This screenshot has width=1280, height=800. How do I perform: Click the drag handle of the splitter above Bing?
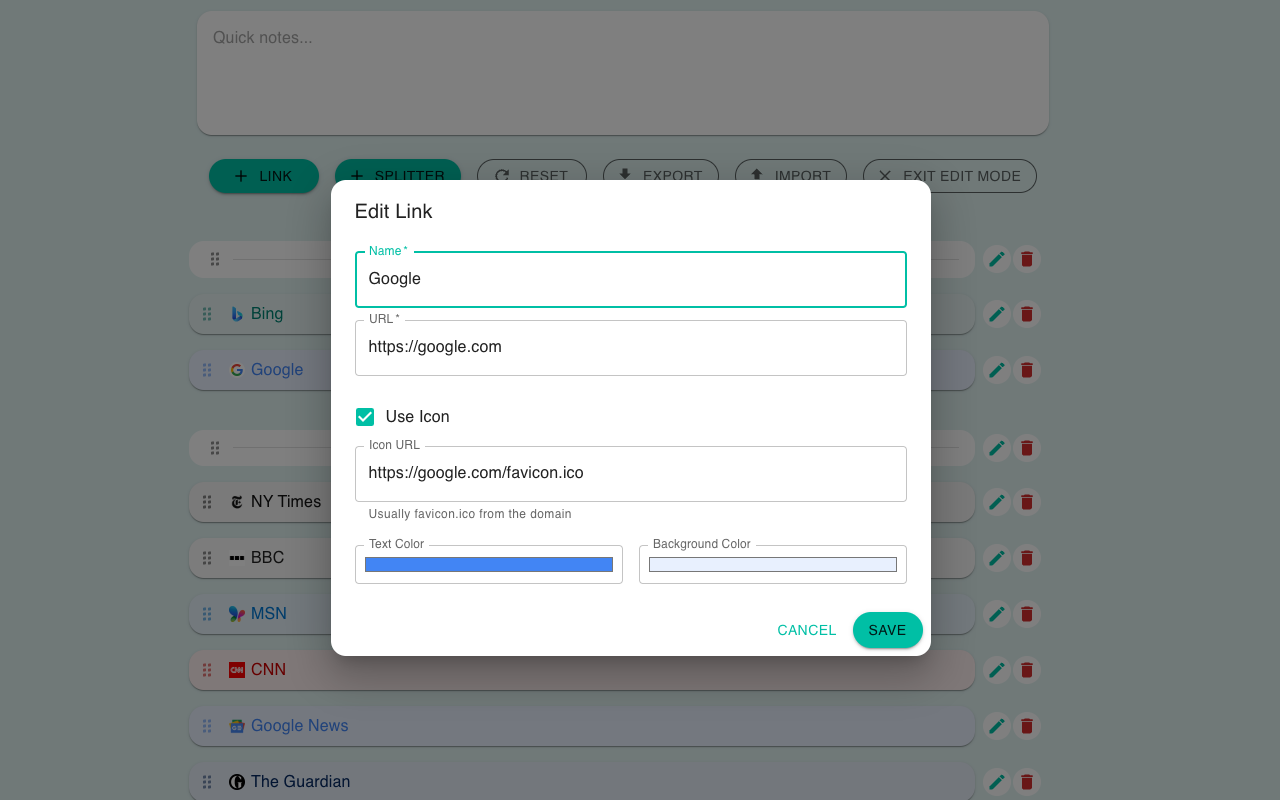(215, 260)
